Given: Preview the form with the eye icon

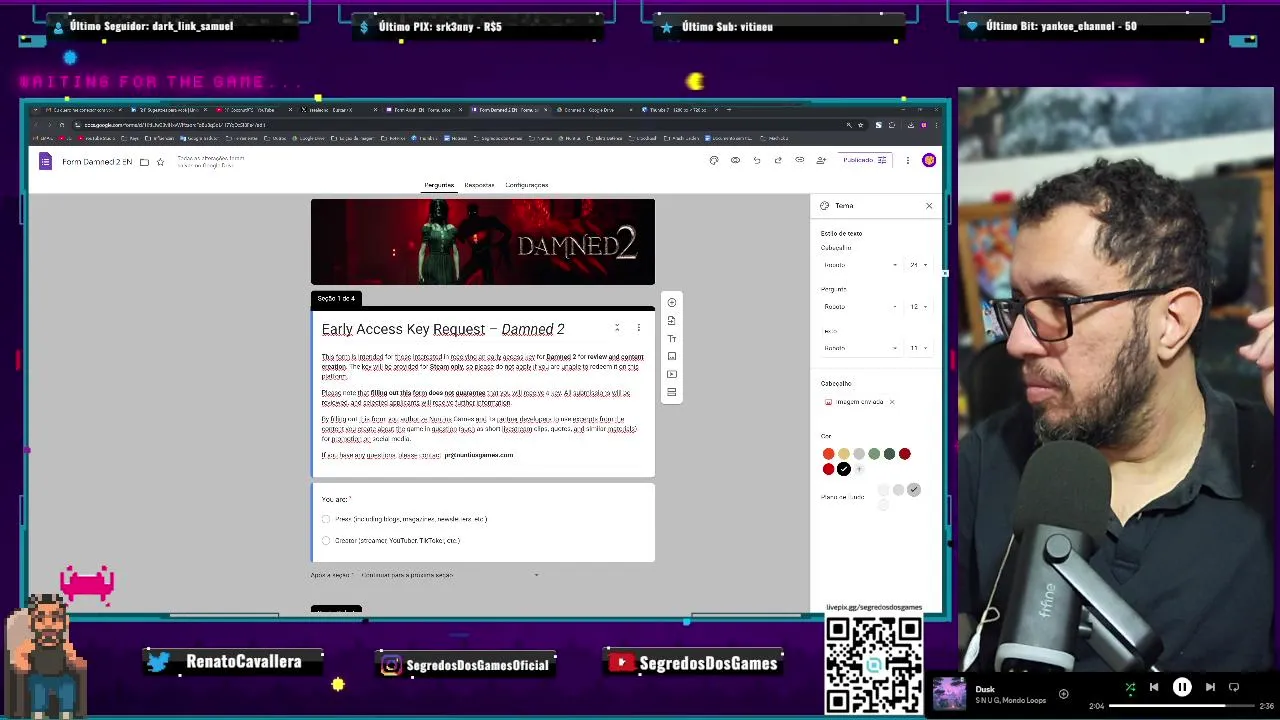Looking at the screenshot, I should coord(735,160).
